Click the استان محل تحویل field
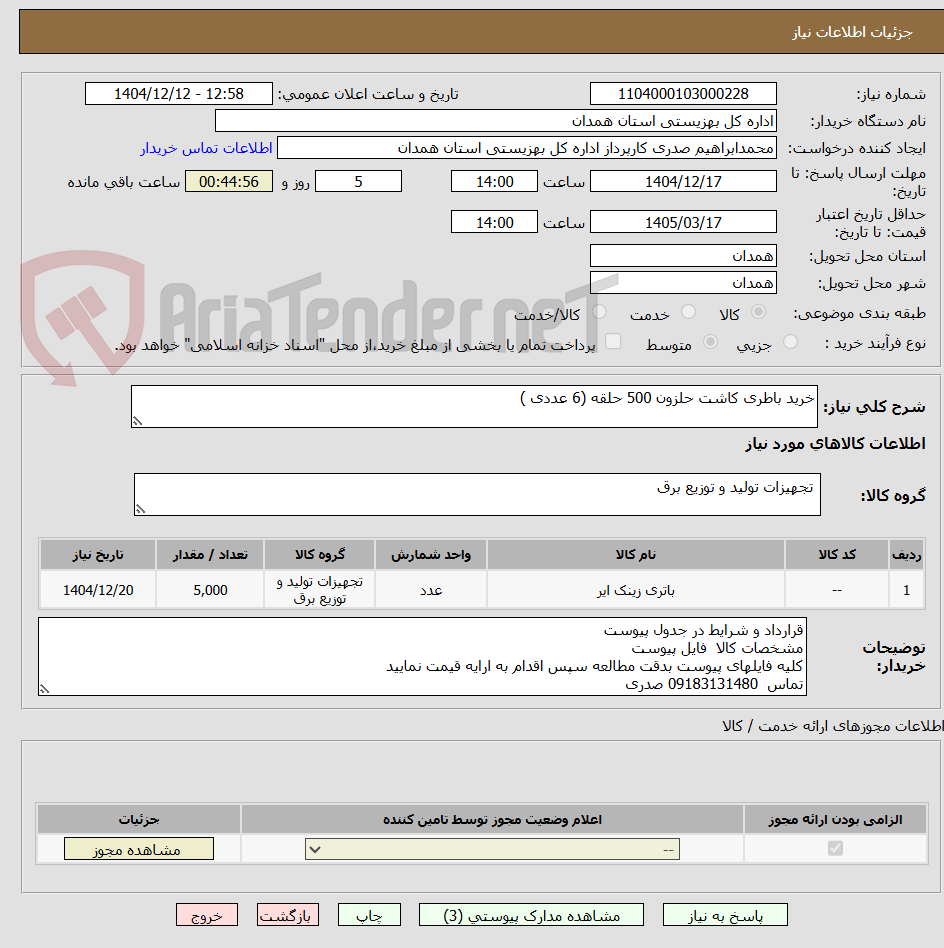 click(683, 256)
